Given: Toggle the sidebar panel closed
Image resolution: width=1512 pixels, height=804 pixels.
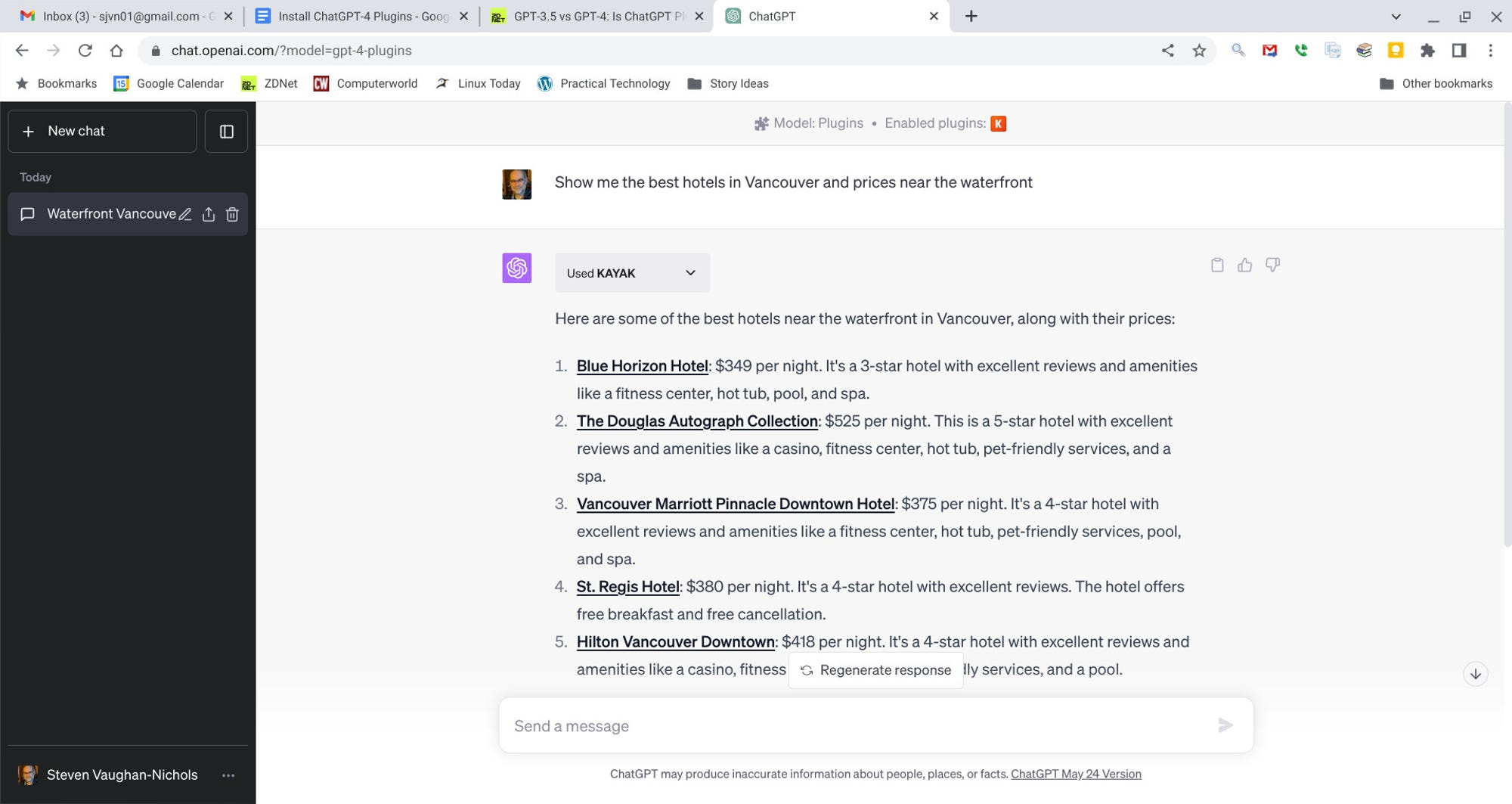Looking at the screenshot, I should 226,132.
